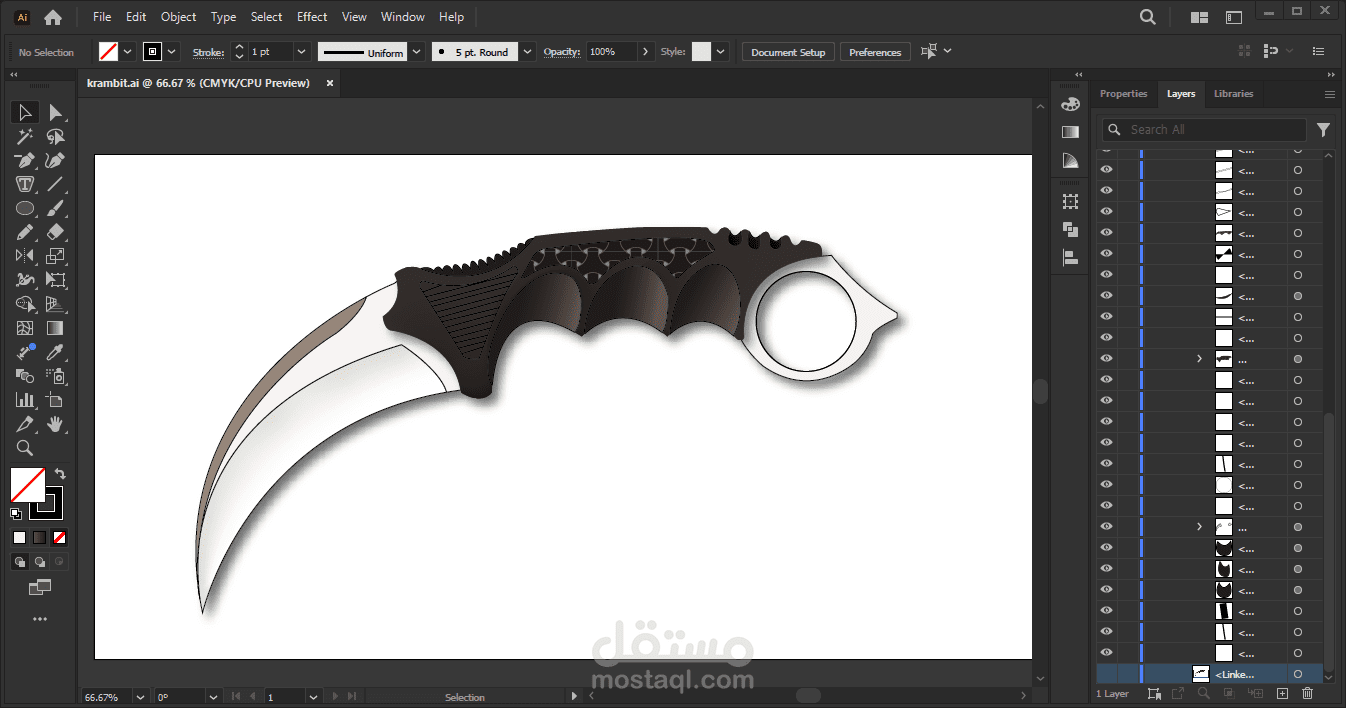Select the Type tool

[x=25, y=184]
